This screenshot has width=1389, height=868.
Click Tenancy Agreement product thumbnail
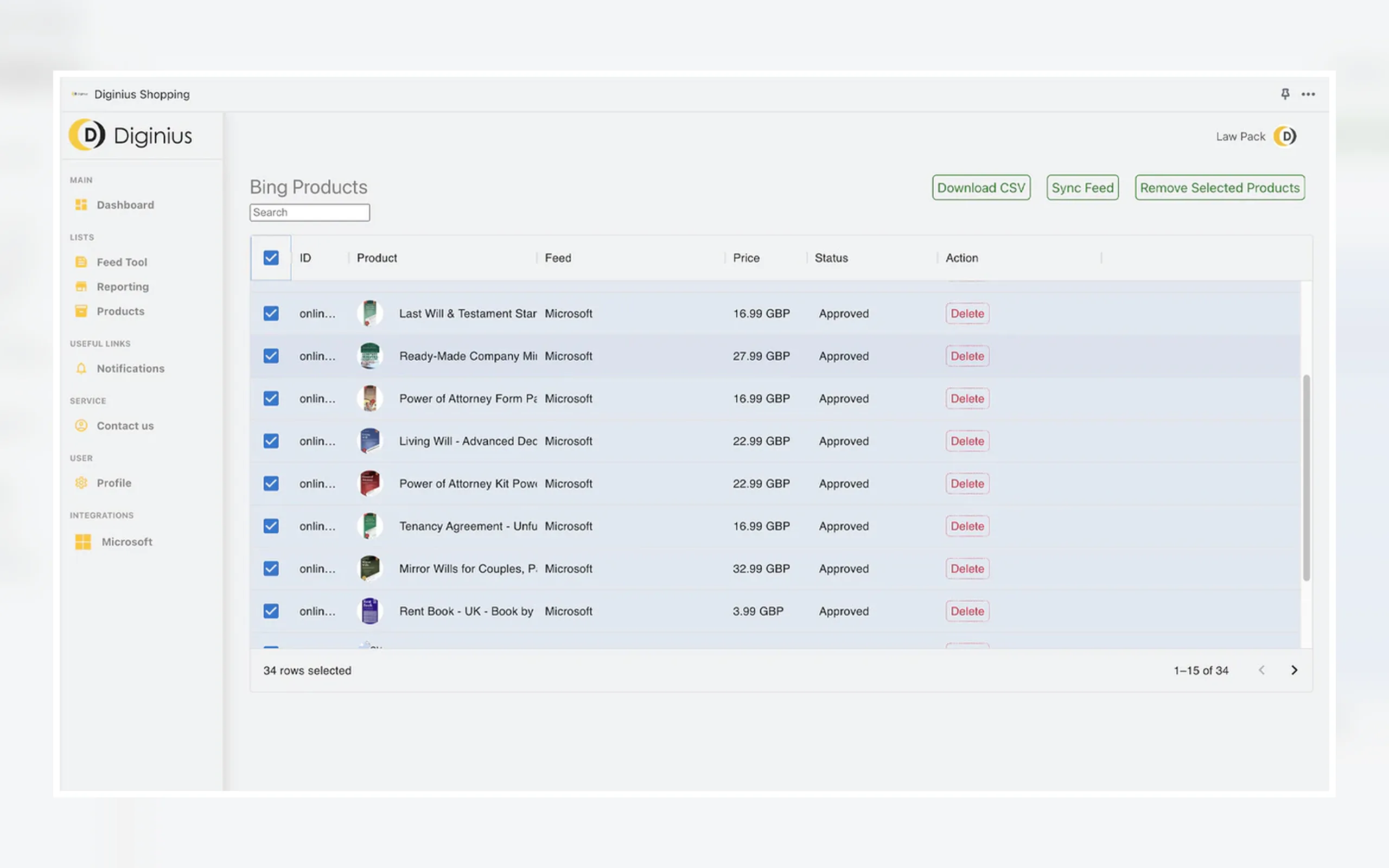pos(369,526)
